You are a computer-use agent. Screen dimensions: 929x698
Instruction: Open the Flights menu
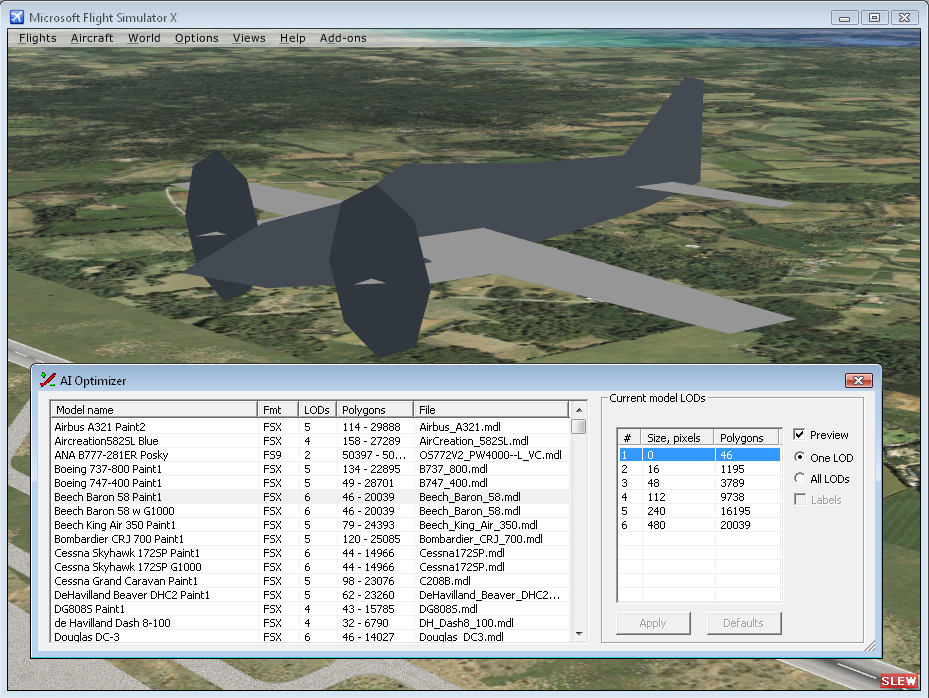[x=37, y=38]
